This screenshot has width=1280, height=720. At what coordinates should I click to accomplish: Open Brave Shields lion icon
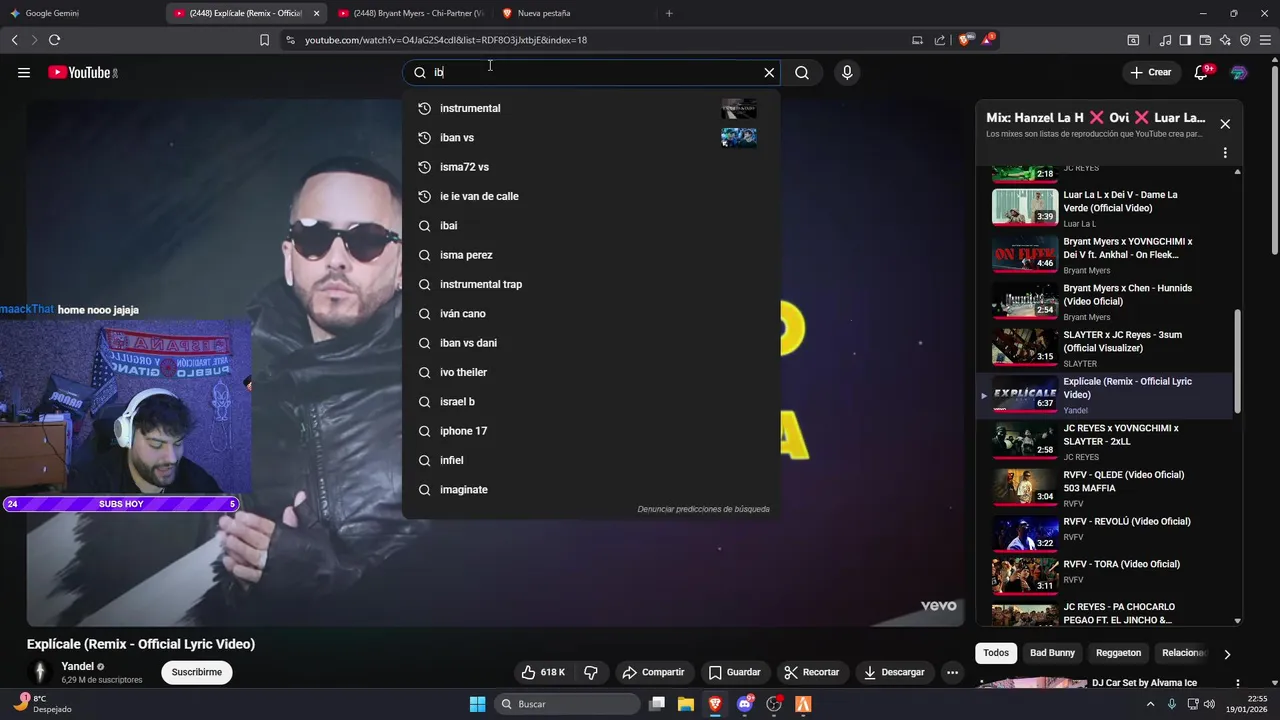coord(964,40)
